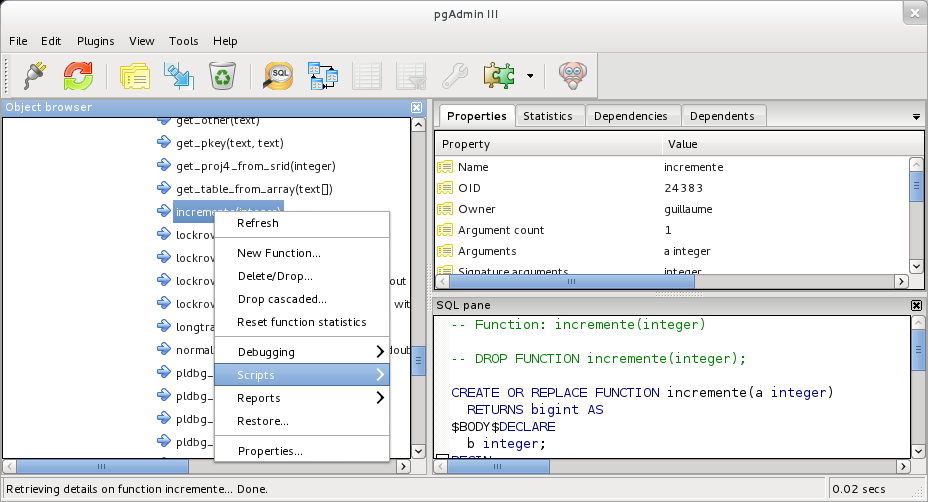
Task: Click the connection plug toolbar icon
Action: click(36, 76)
